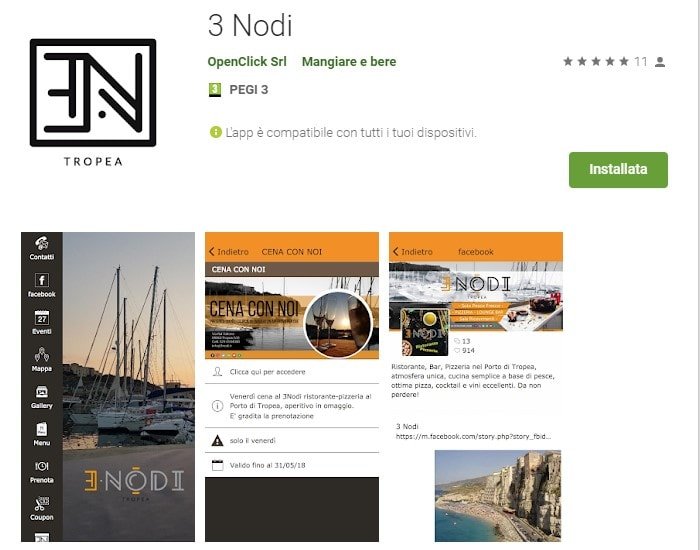Image resolution: width=700 pixels, height=550 pixels.
Task: Select the Coupon scissors icon
Action: tap(42, 504)
